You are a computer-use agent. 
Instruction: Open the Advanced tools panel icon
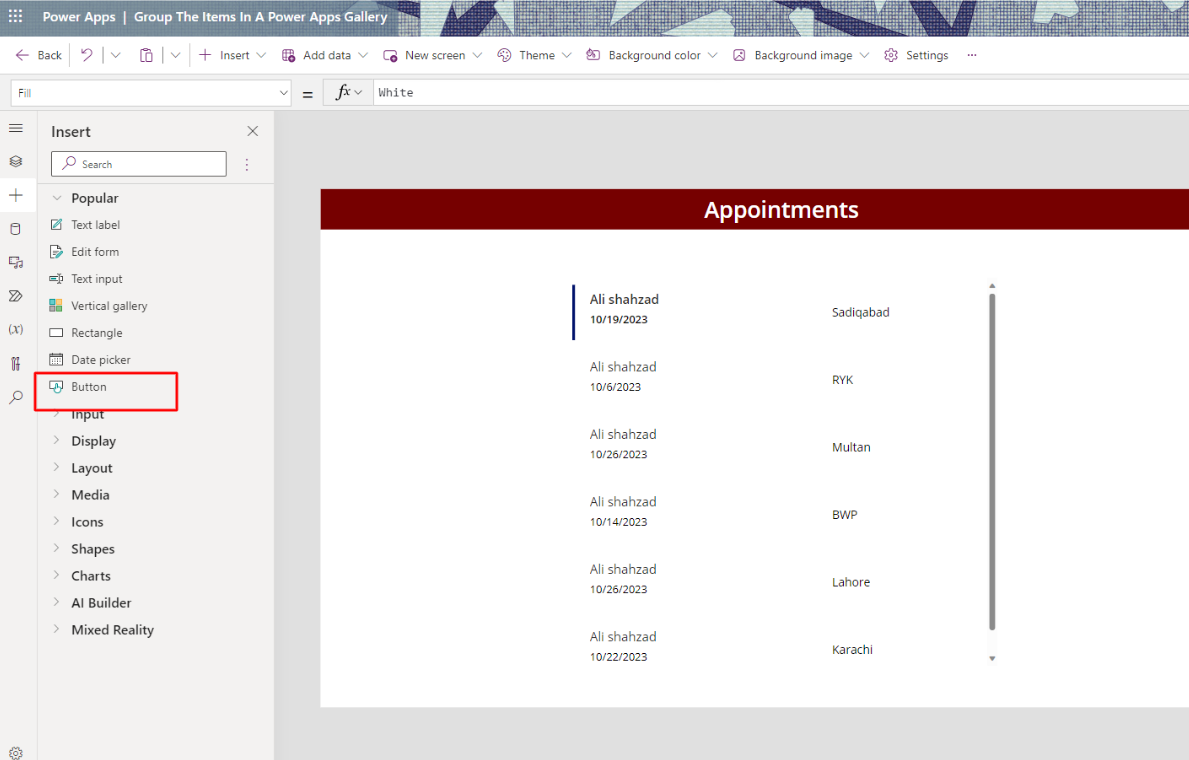click(16, 363)
